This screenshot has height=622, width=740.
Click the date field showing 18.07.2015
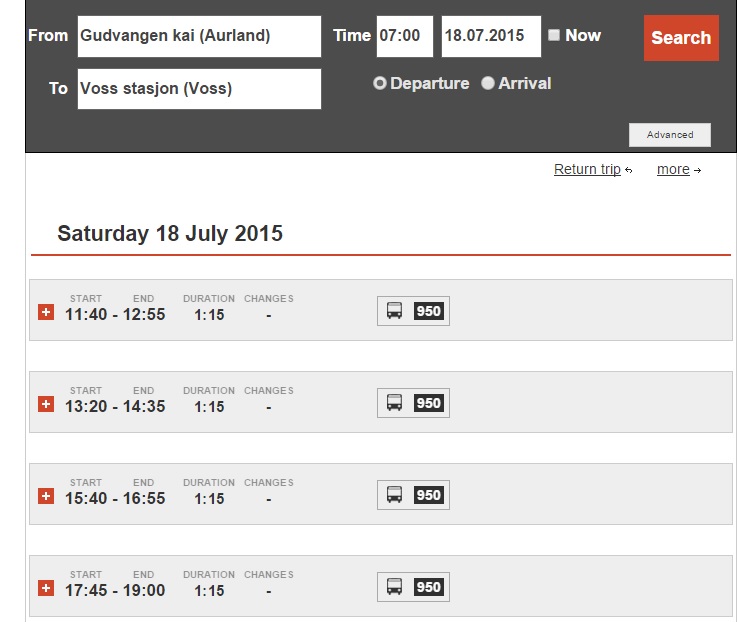tap(491, 36)
